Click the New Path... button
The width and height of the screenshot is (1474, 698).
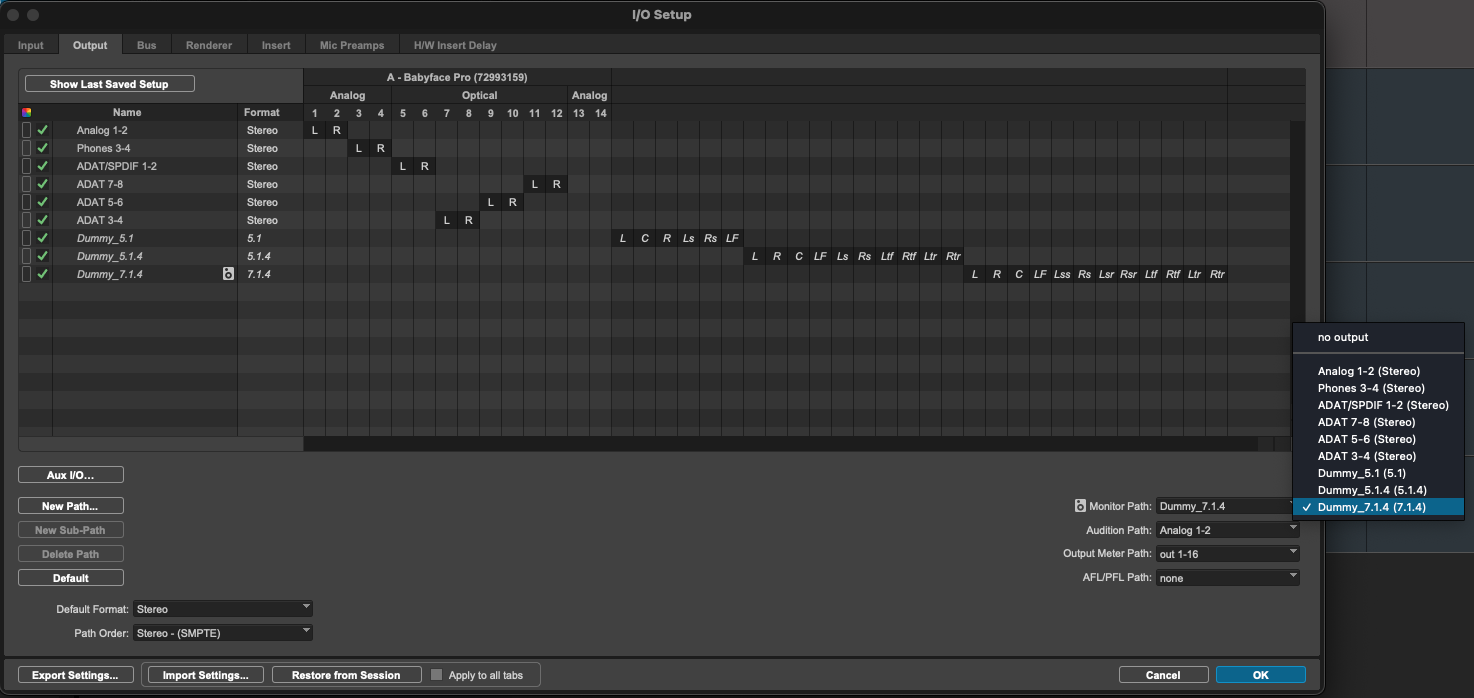pyautogui.click(x=71, y=506)
